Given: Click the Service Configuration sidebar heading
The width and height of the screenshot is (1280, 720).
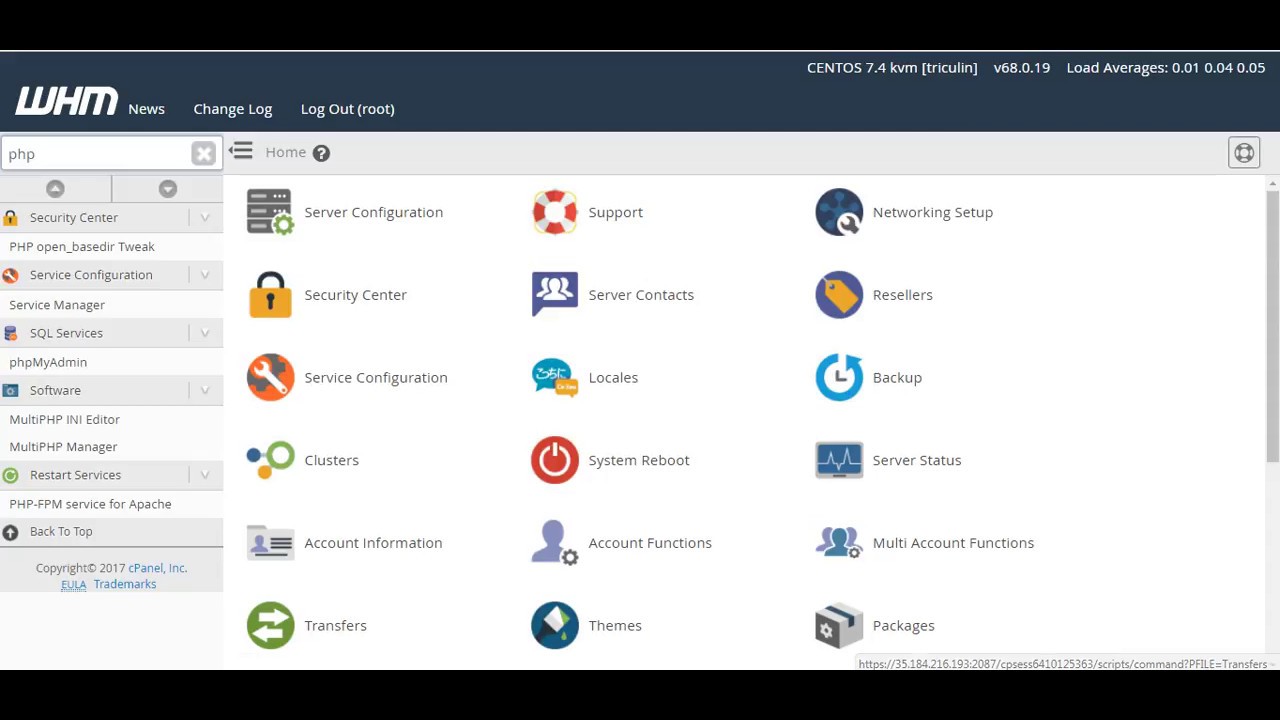Looking at the screenshot, I should tap(91, 275).
